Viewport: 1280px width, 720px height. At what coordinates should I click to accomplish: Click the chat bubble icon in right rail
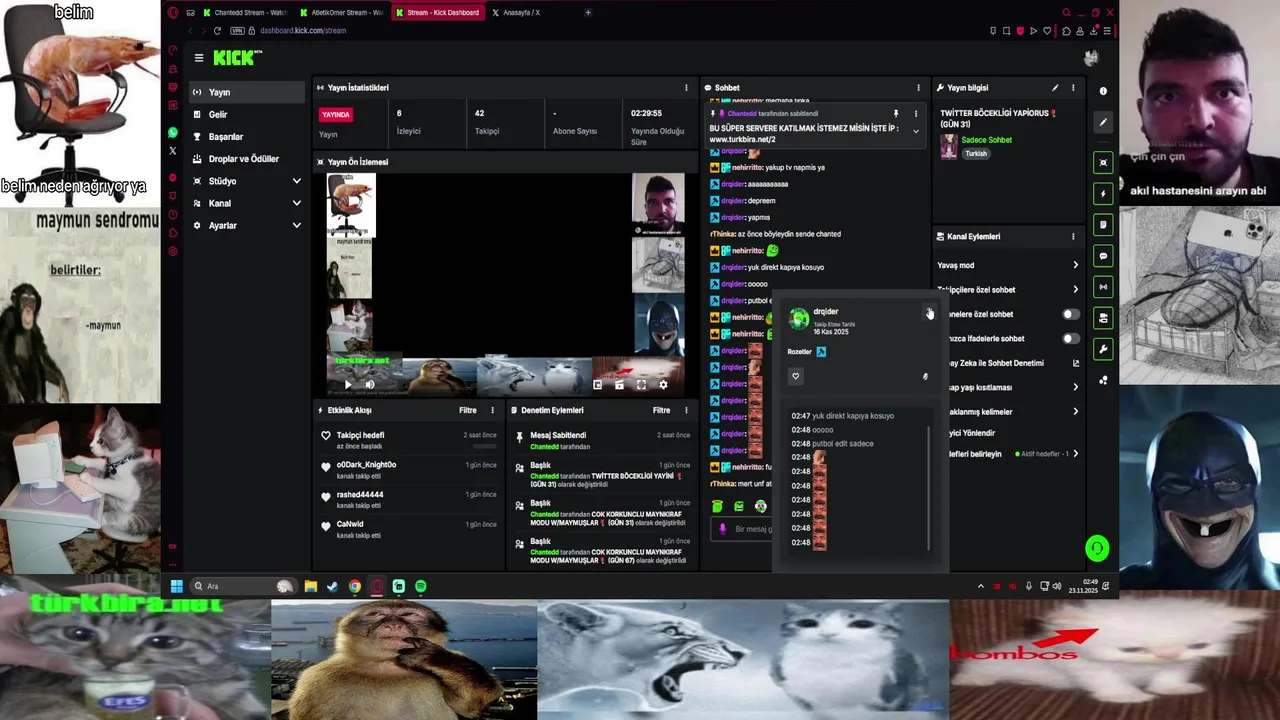point(1103,256)
